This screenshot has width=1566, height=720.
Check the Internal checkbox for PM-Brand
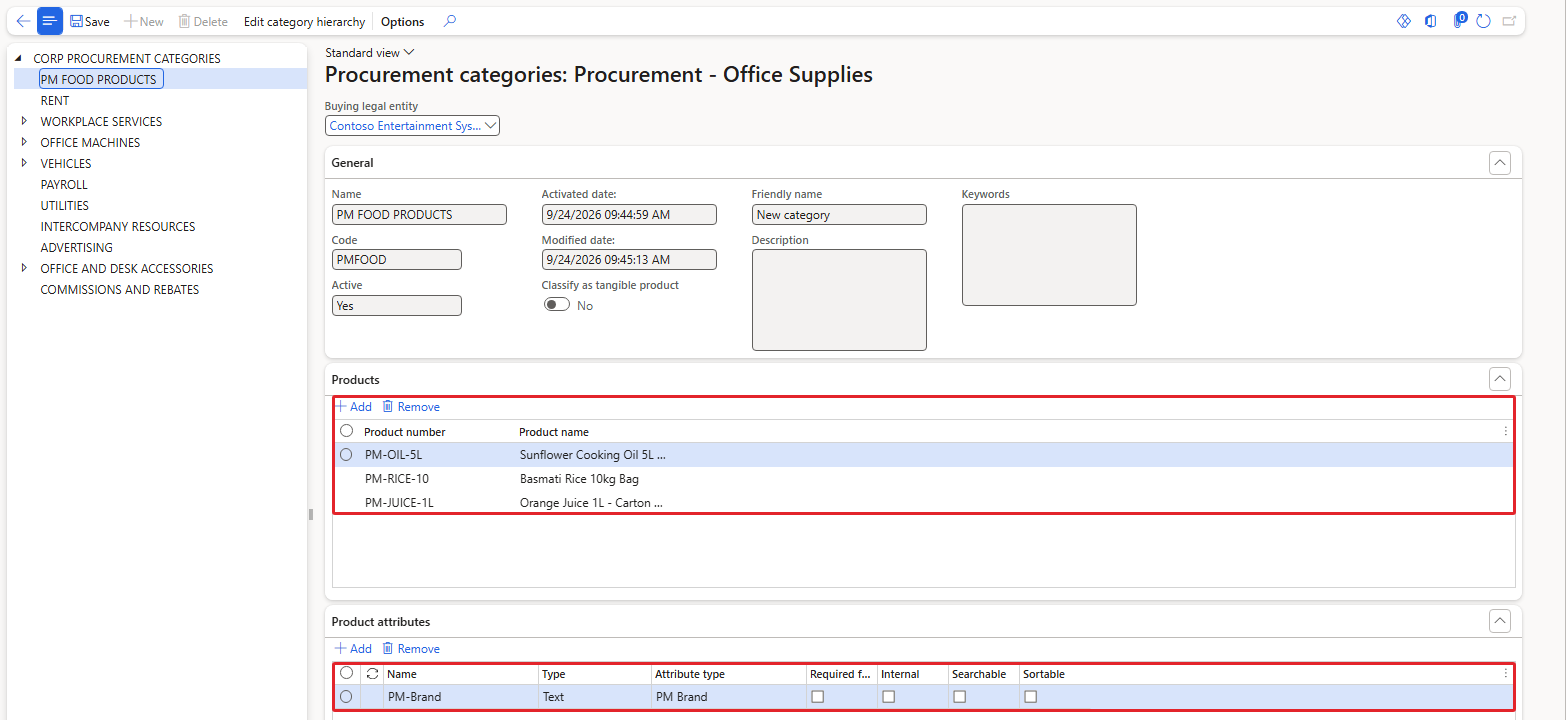point(888,697)
